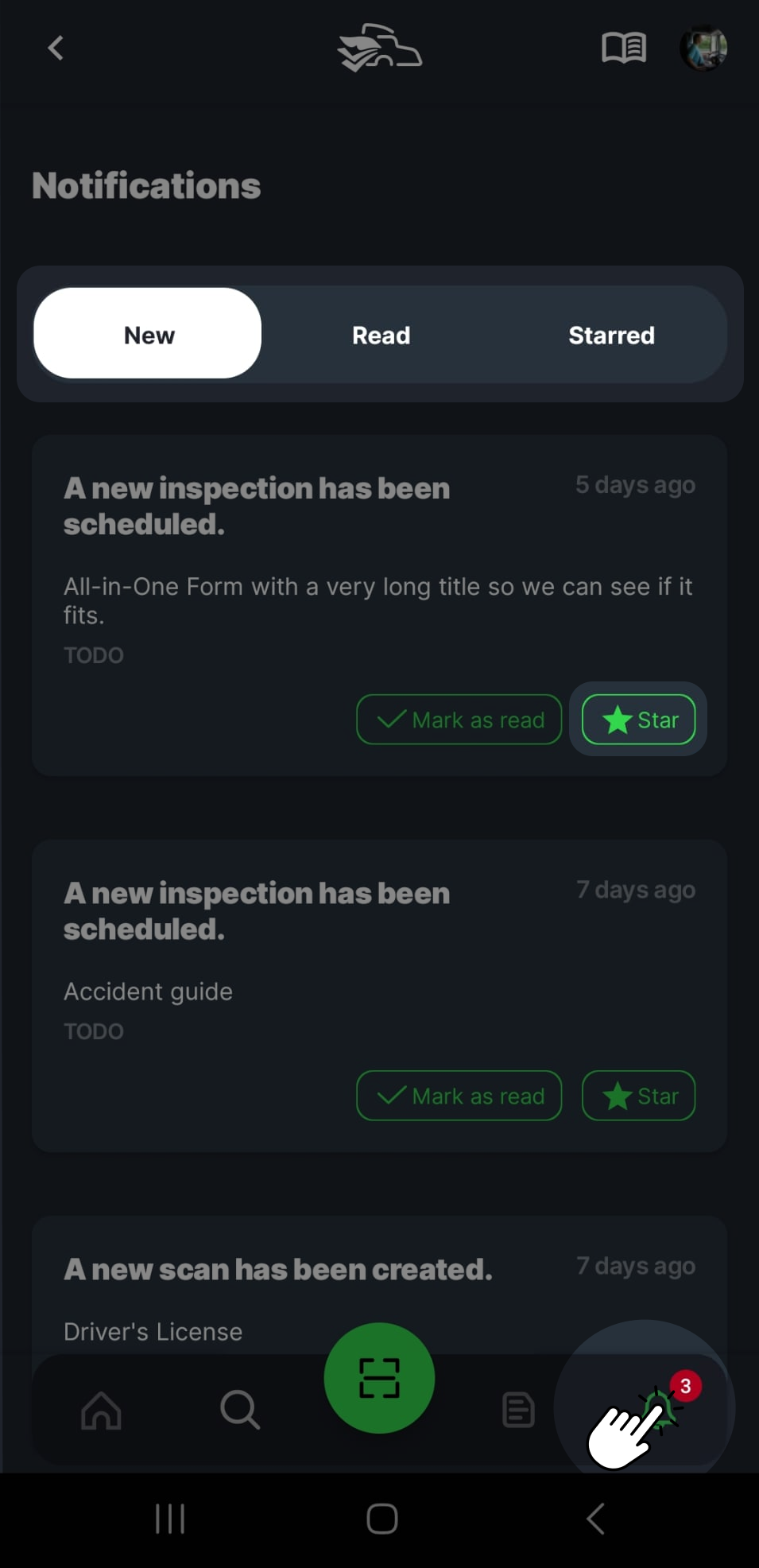The width and height of the screenshot is (759, 1568).
Task: Switch to the New tab
Action: pos(149,335)
